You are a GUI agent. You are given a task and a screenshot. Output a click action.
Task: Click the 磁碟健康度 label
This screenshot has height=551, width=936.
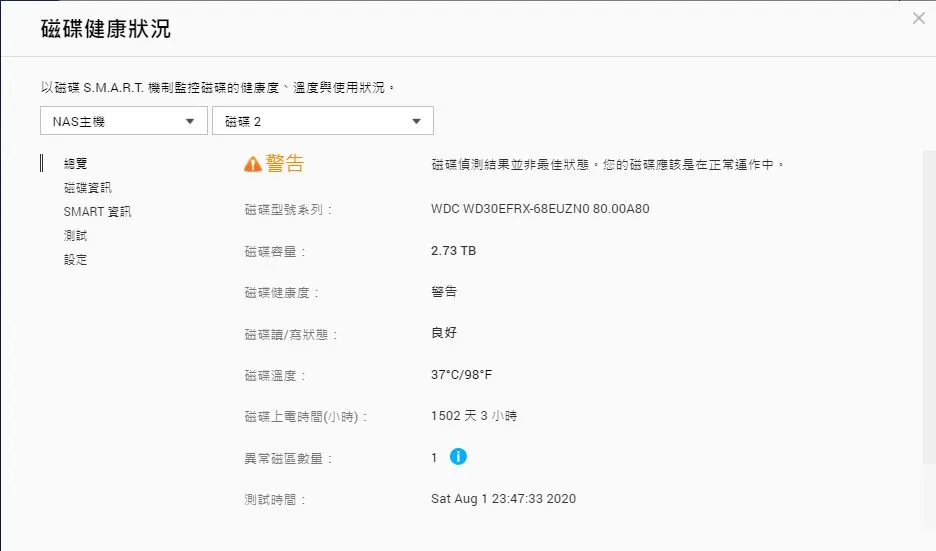coord(282,293)
